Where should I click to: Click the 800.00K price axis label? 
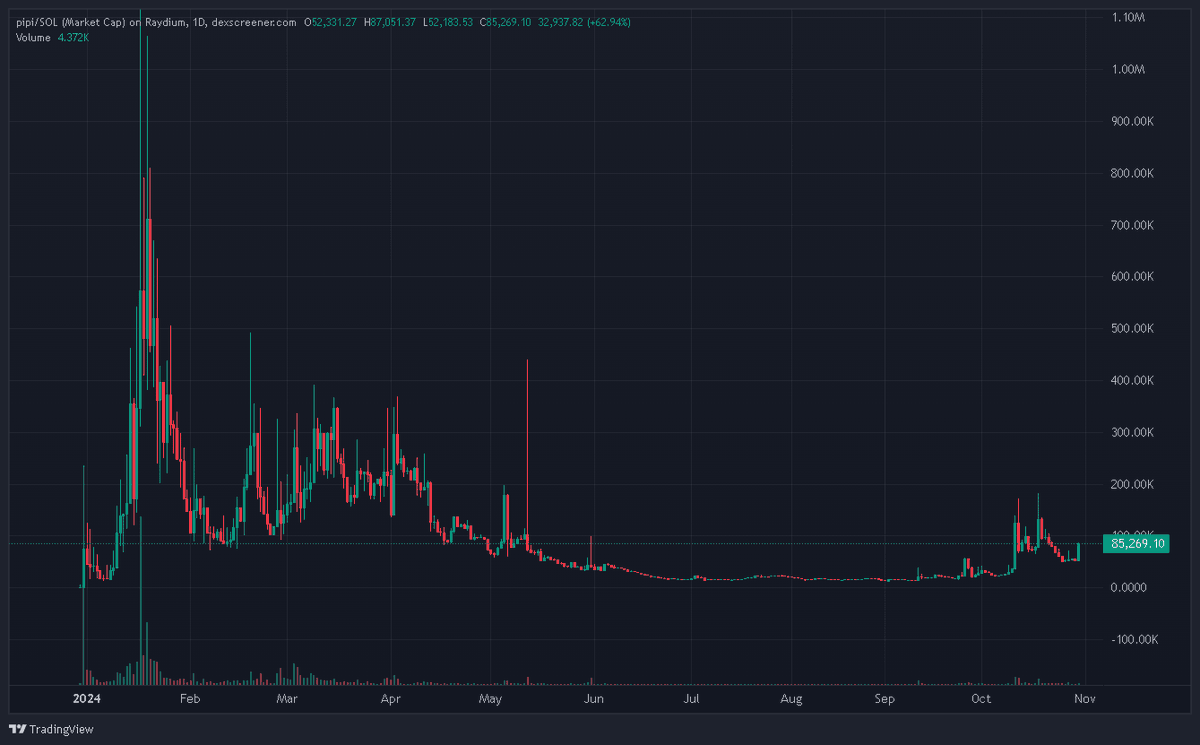(1131, 174)
